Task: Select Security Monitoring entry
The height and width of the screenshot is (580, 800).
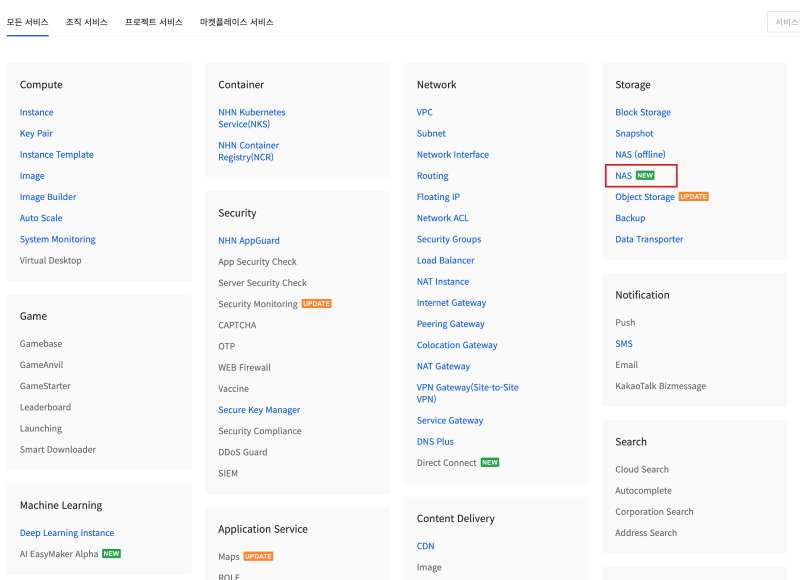Action: [258, 304]
